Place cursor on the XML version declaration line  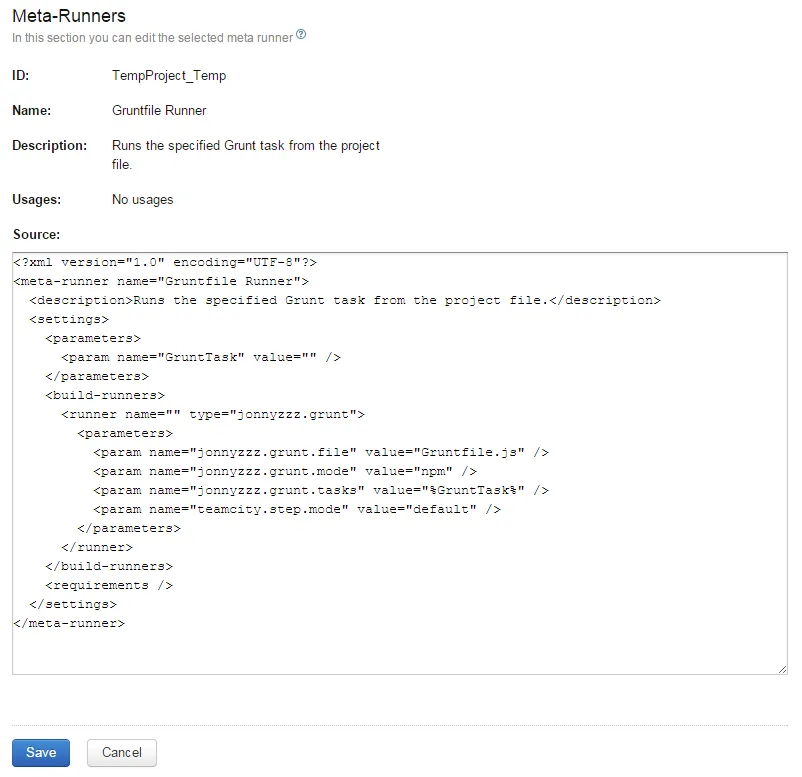(x=165, y=263)
